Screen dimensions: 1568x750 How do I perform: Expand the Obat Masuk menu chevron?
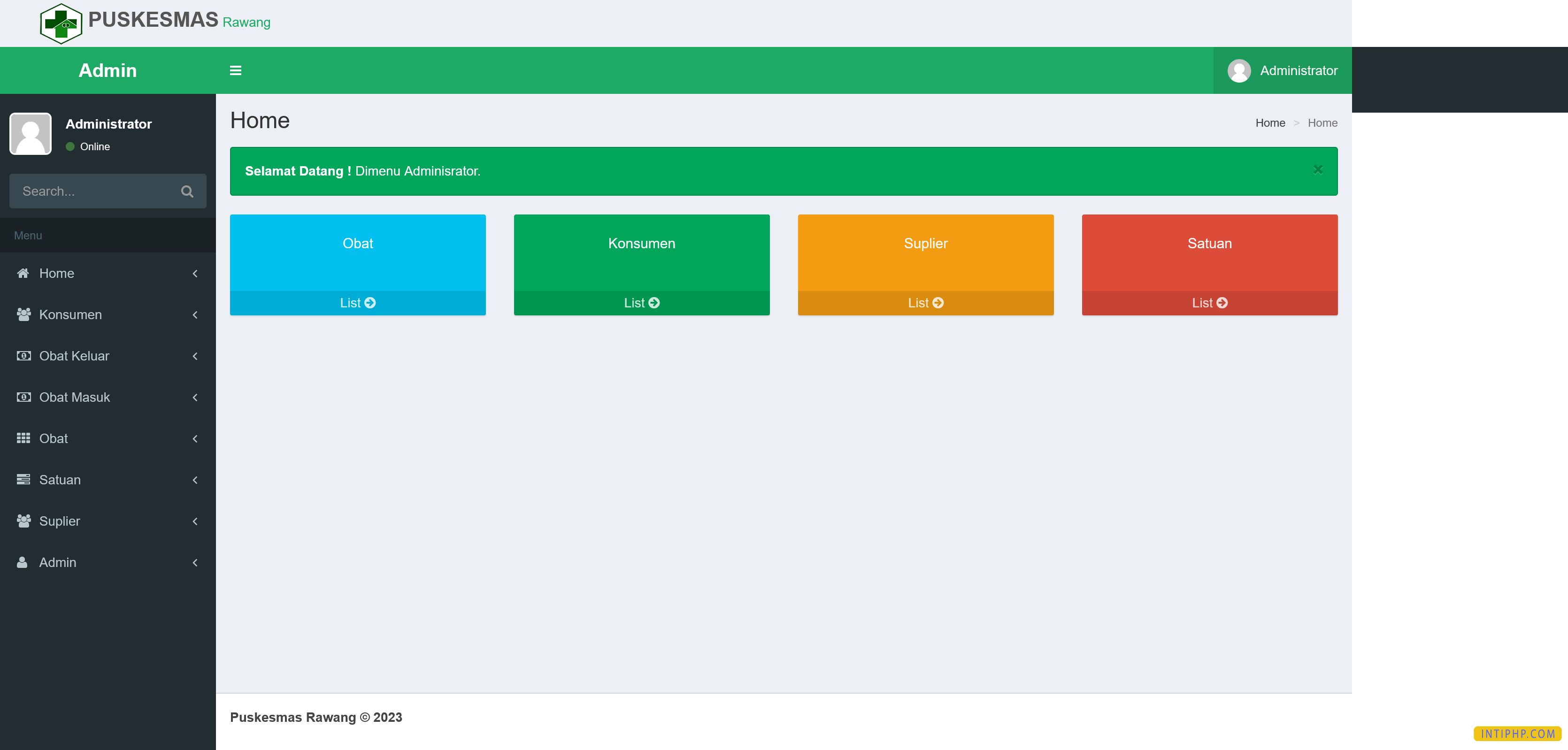(195, 398)
